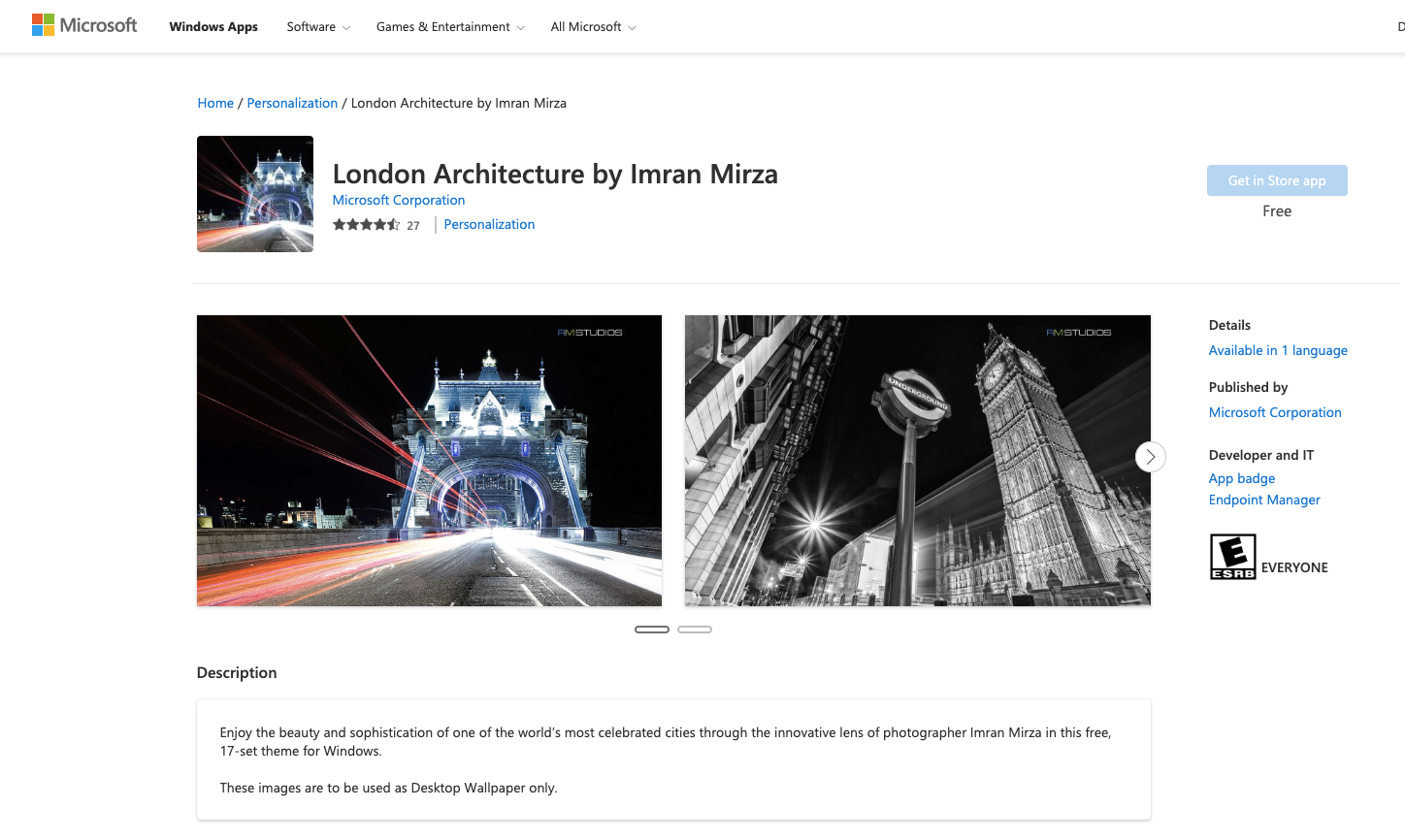Click the Microsoft logo
This screenshot has width=1405, height=840.
point(84,25)
